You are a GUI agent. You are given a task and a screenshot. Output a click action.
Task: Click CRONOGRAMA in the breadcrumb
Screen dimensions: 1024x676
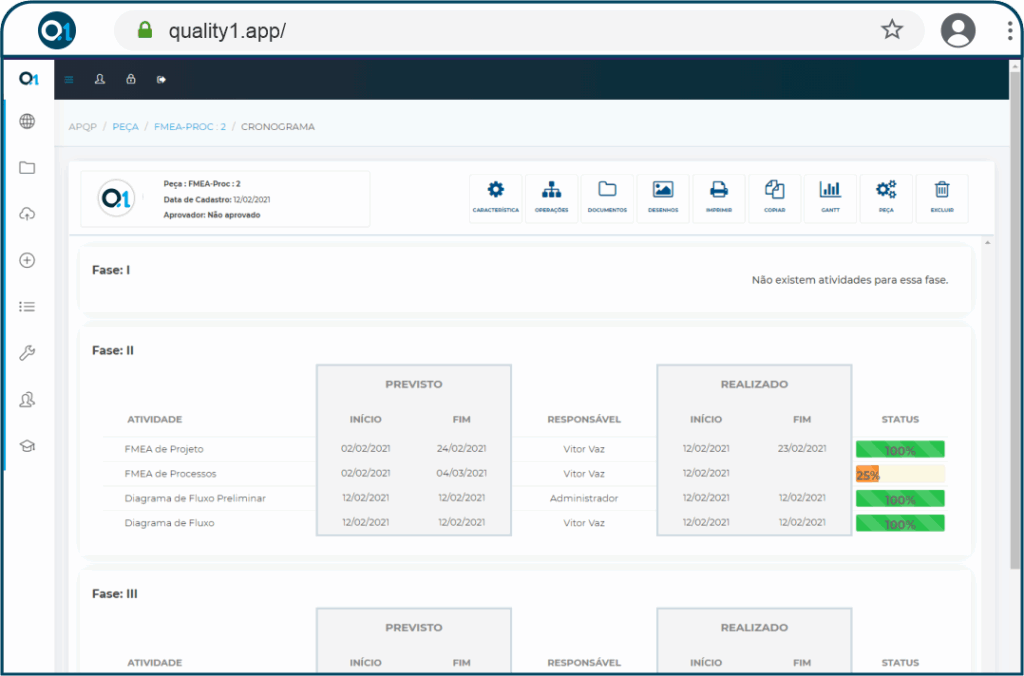pyautogui.click(x=278, y=127)
